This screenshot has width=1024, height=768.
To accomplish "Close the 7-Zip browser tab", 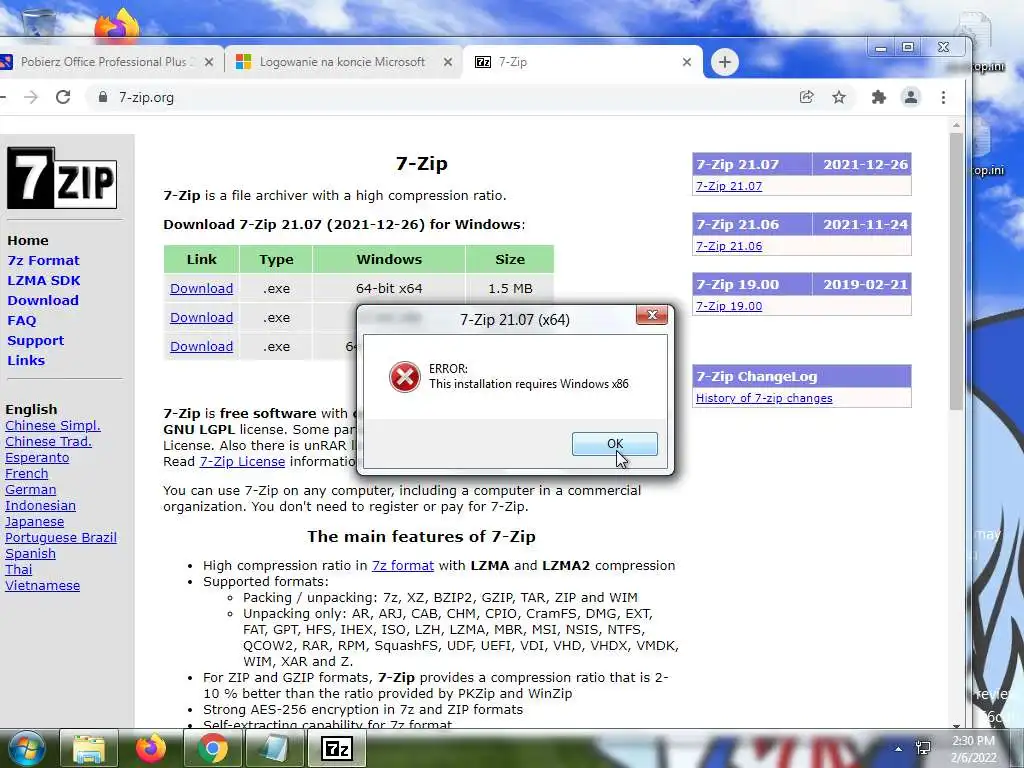I will [x=686, y=62].
